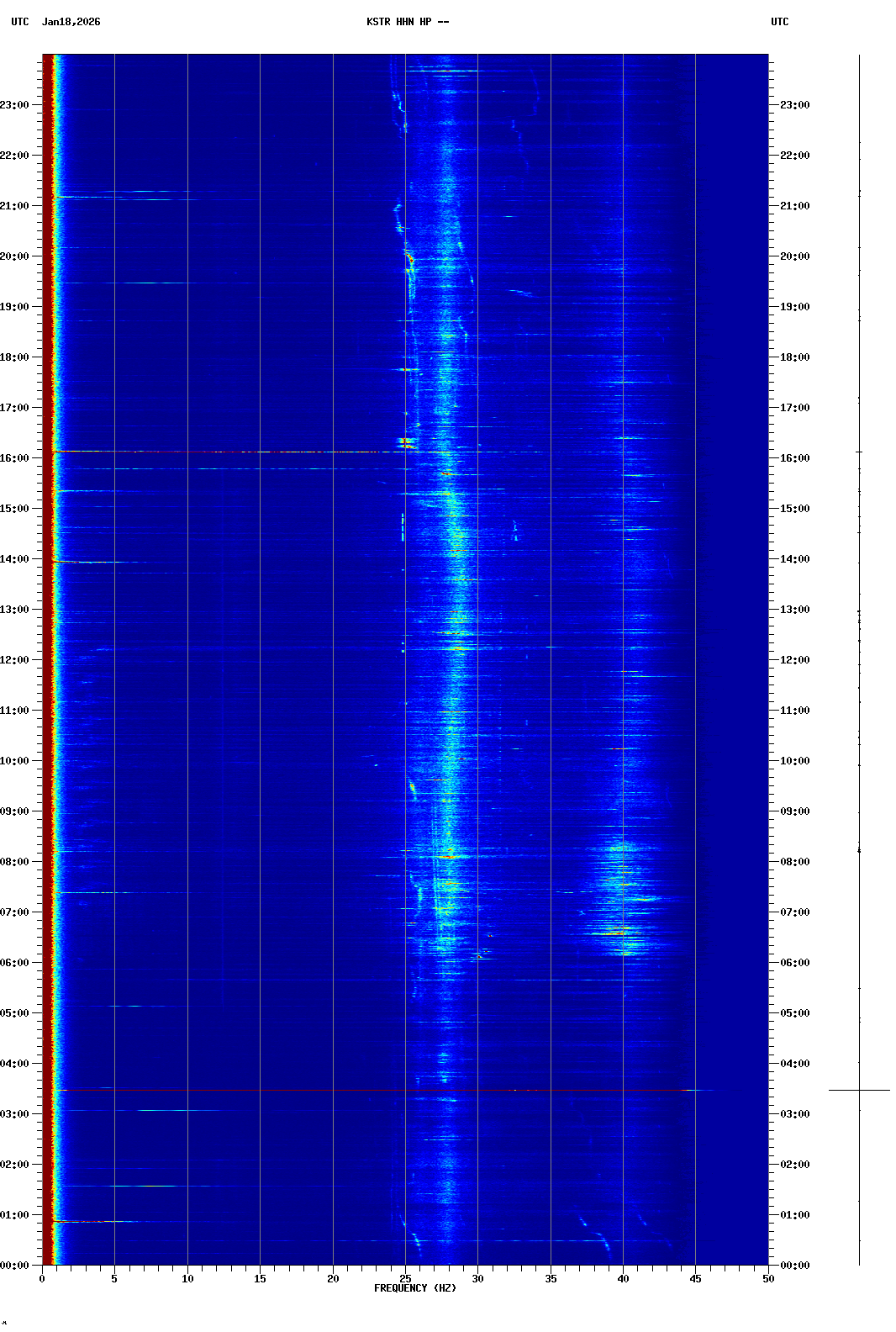Click the 15 Hz tick label
896x1332 pixels.
click(260, 1278)
